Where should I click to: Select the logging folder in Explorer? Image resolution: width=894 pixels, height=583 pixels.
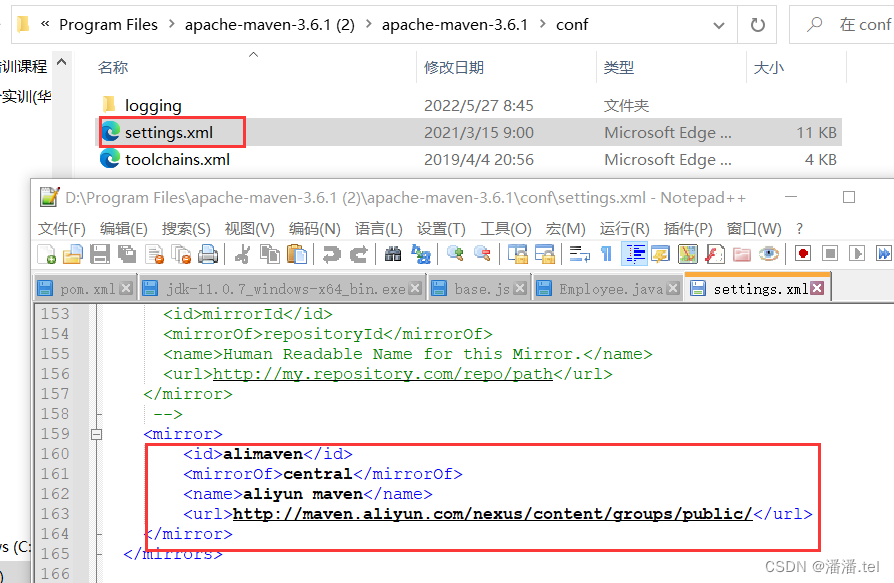click(153, 105)
